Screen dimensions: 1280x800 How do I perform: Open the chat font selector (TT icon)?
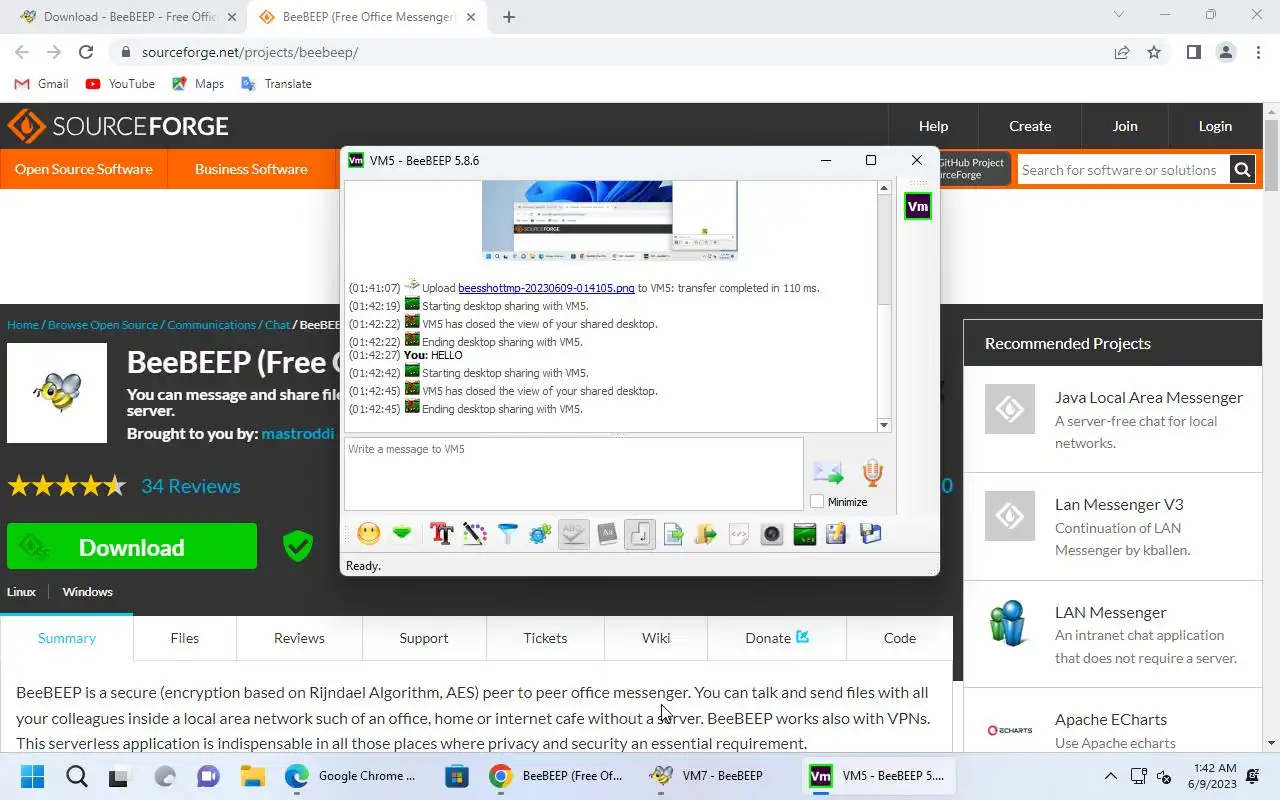pyautogui.click(x=442, y=534)
